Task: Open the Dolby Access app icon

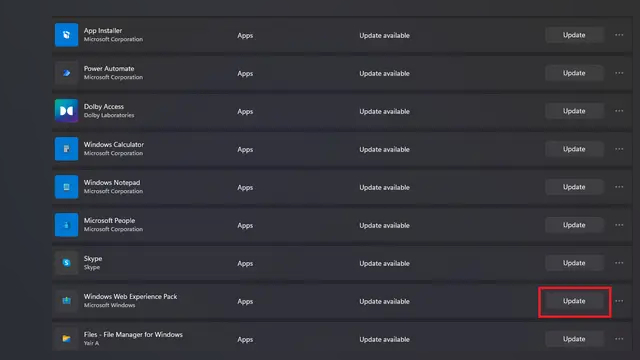Action: (67, 111)
